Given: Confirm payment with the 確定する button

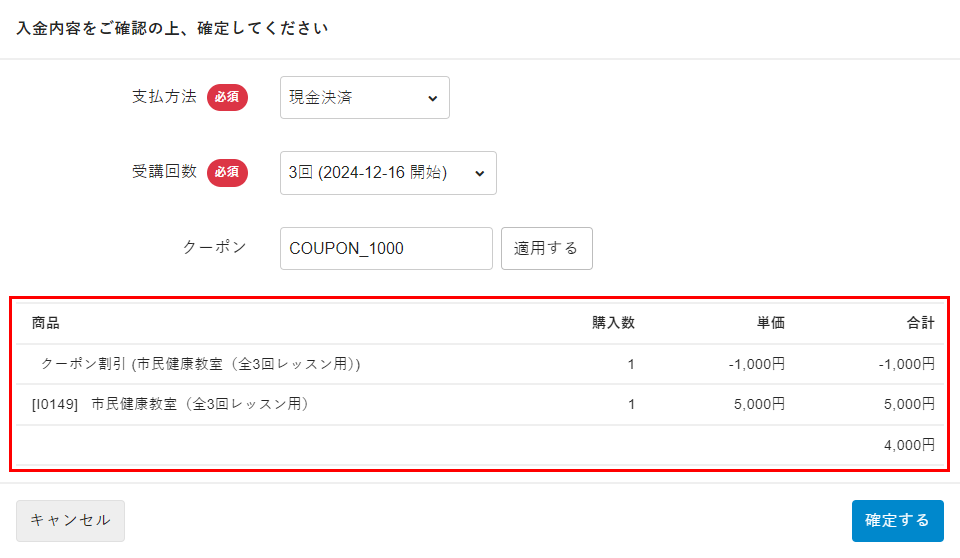Looking at the screenshot, I should click(x=897, y=520).
